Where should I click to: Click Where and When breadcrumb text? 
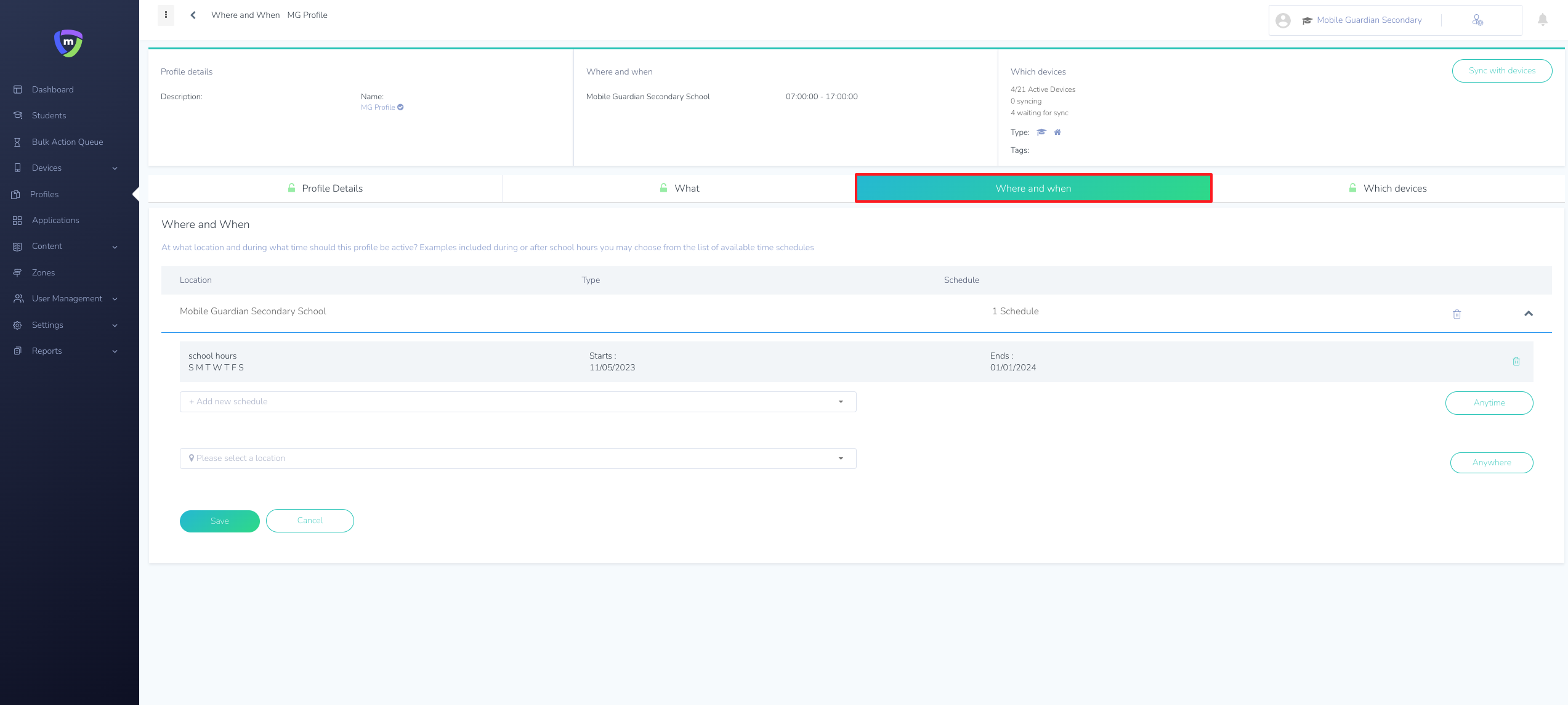[245, 15]
